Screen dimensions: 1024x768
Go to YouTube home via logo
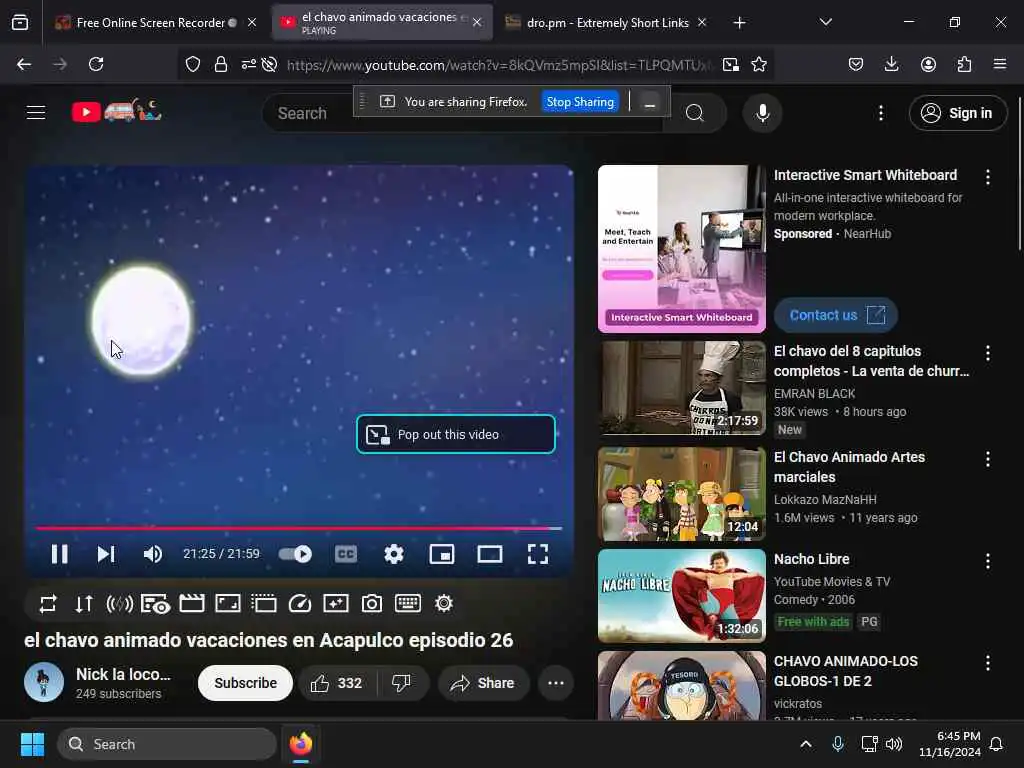[117, 112]
